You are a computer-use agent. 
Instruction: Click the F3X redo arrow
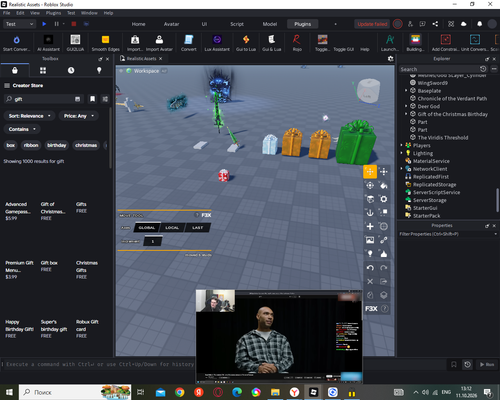pos(384,268)
